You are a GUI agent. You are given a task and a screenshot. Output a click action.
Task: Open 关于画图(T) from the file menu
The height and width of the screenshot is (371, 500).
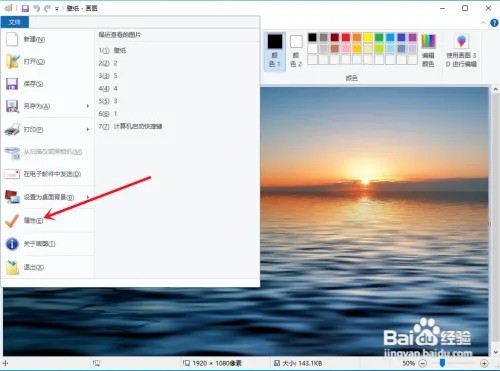pyautogui.click(x=47, y=244)
